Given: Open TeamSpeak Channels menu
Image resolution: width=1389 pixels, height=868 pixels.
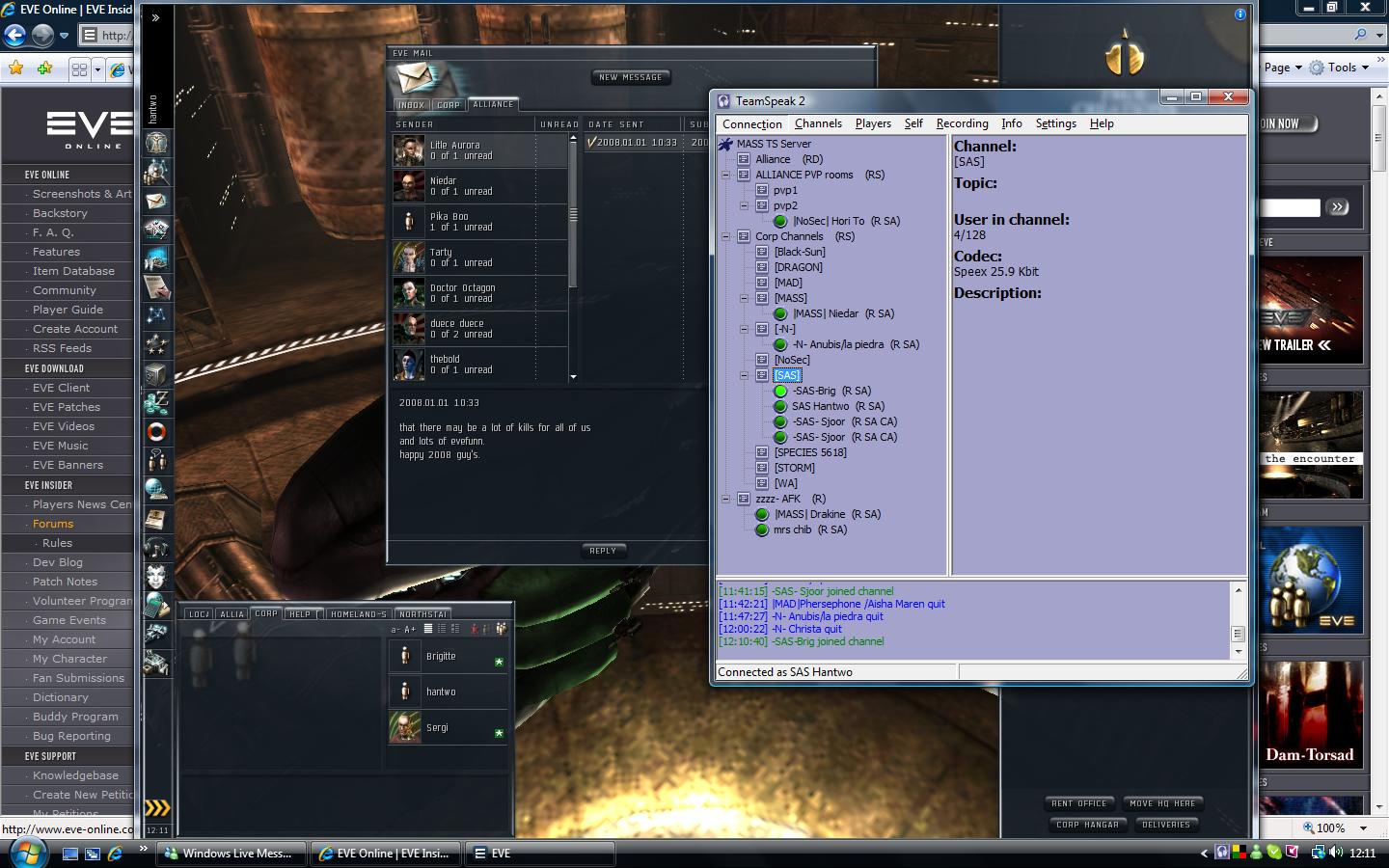Looking at the screenshot, I should coord(818,123).
